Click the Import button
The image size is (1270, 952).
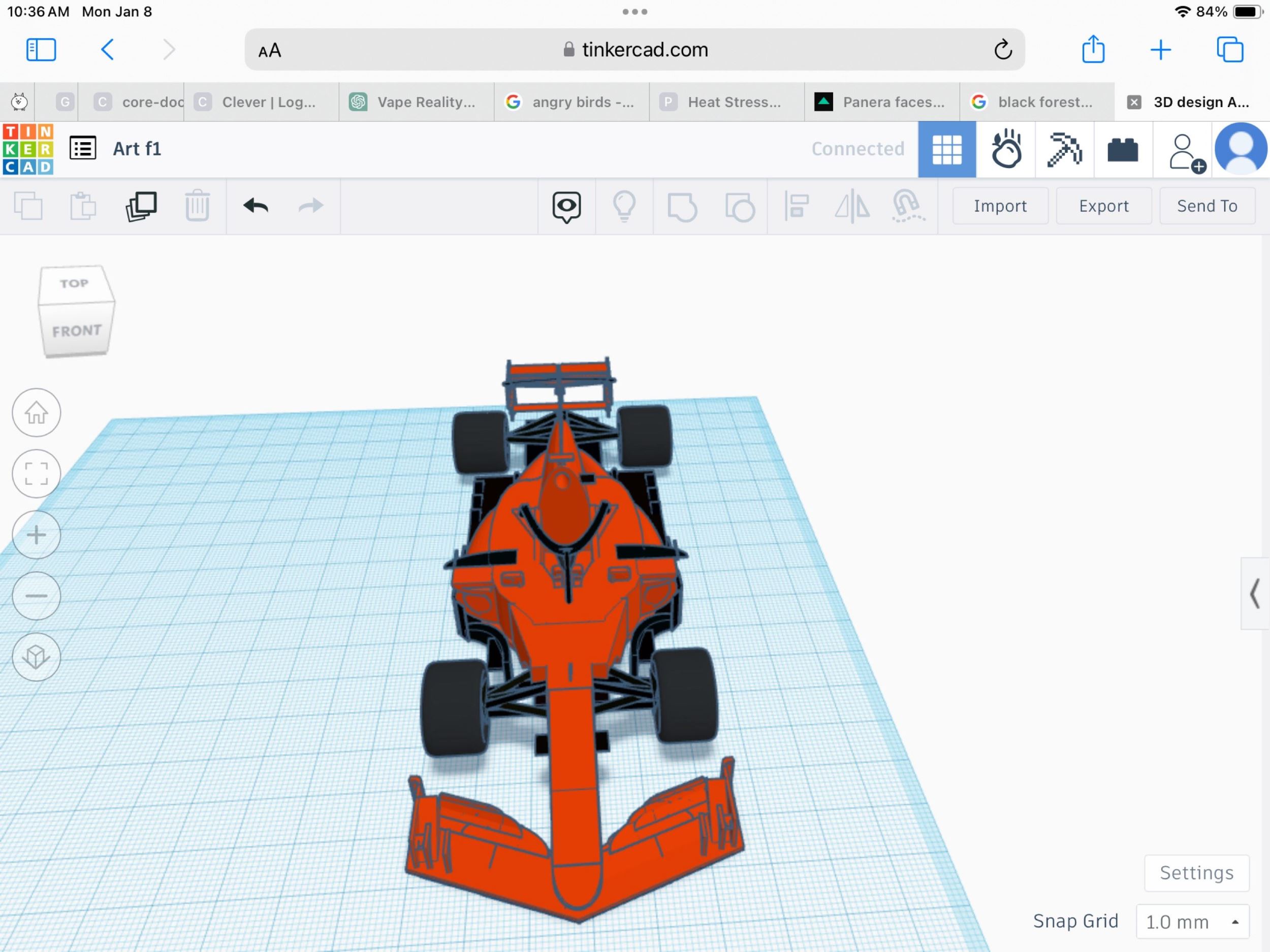click(x=1000, y=206)
